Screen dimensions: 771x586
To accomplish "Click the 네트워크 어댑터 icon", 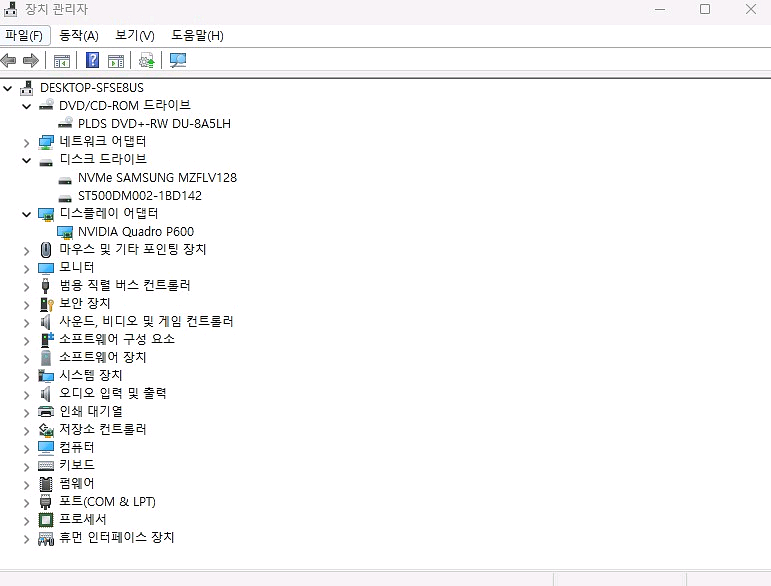I will tap(46, 142).
